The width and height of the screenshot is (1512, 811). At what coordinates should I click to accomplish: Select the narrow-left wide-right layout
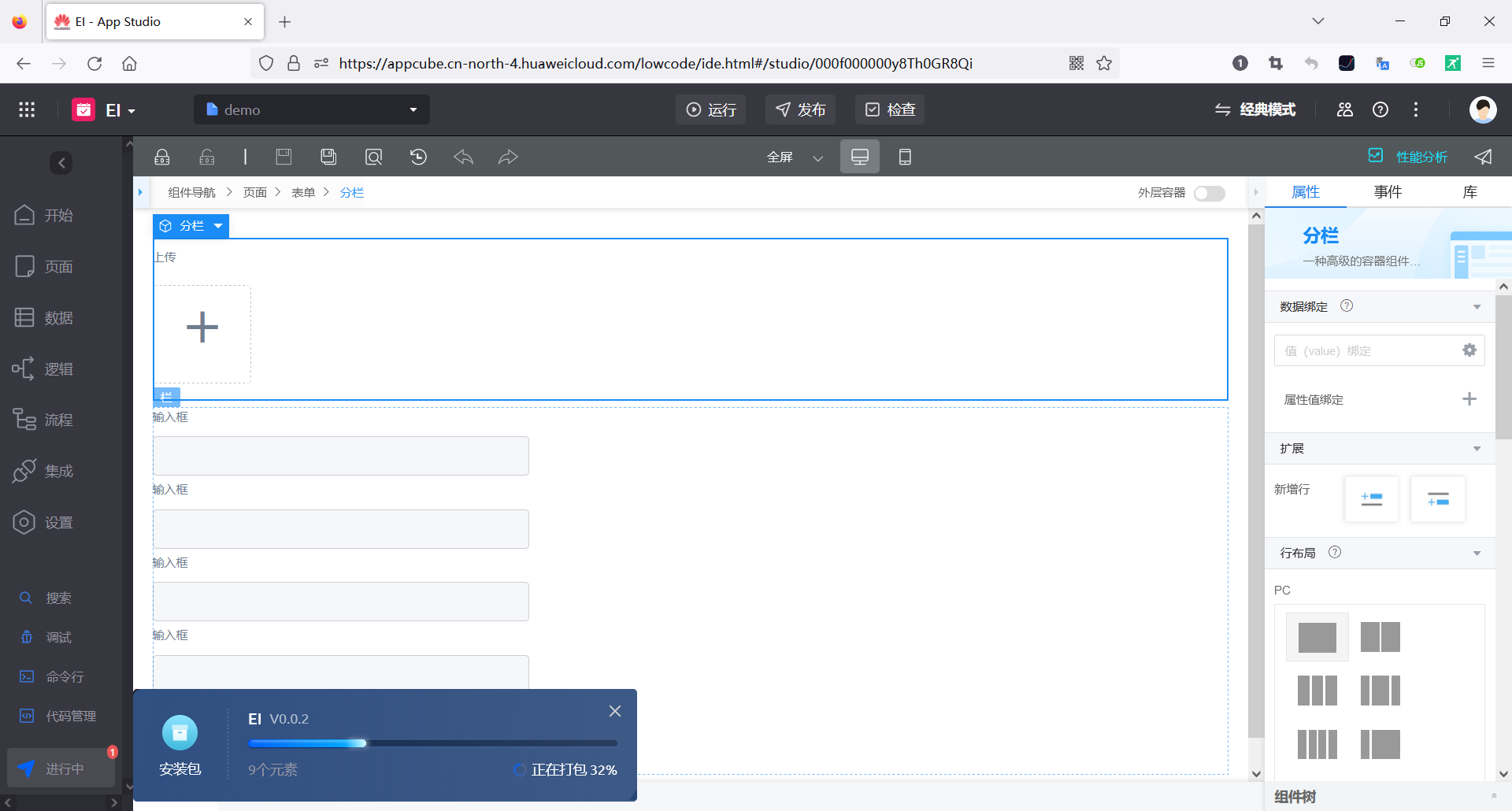click(1380, 744)
